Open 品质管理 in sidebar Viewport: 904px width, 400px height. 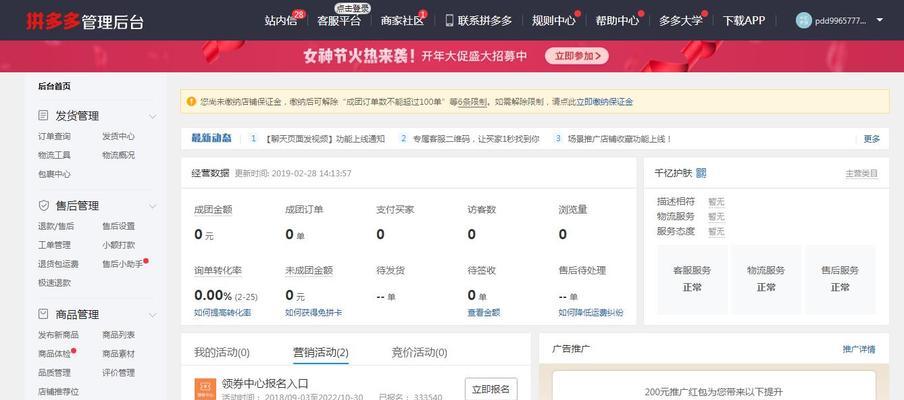[x=54, y=373]
